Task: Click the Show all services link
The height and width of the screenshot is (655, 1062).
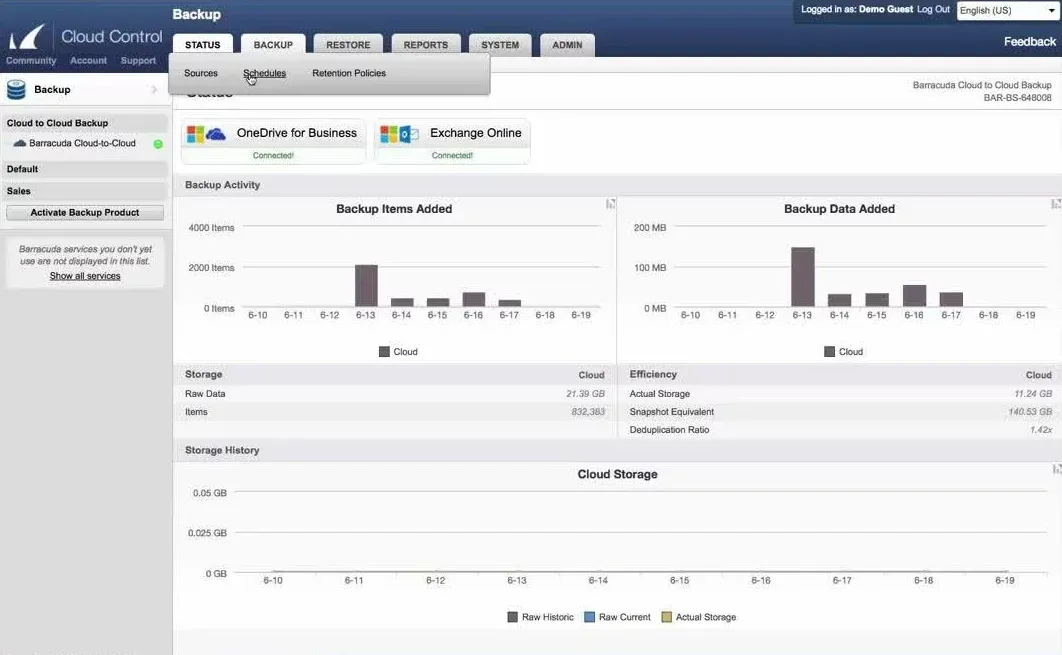Action: click(x=85, y=276)
